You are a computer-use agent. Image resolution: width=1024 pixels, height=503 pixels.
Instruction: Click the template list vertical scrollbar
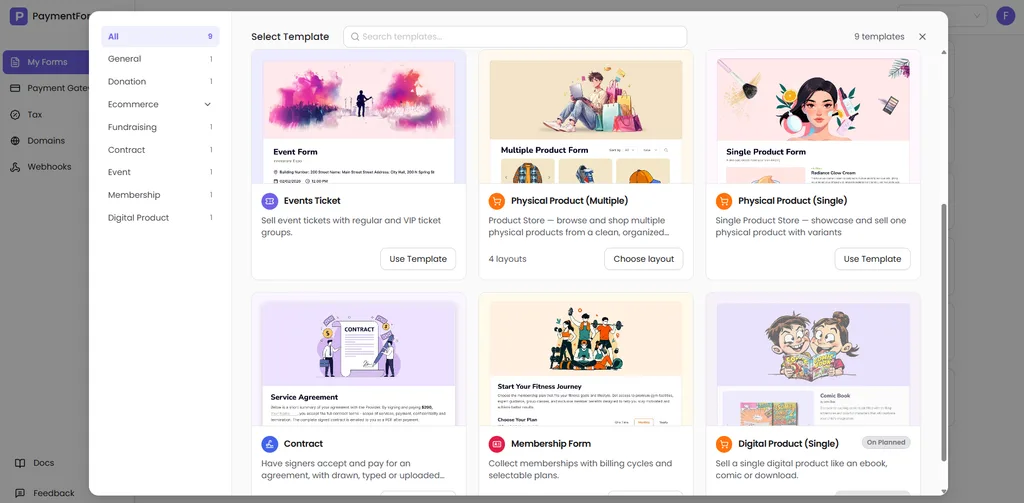[943, 332]
